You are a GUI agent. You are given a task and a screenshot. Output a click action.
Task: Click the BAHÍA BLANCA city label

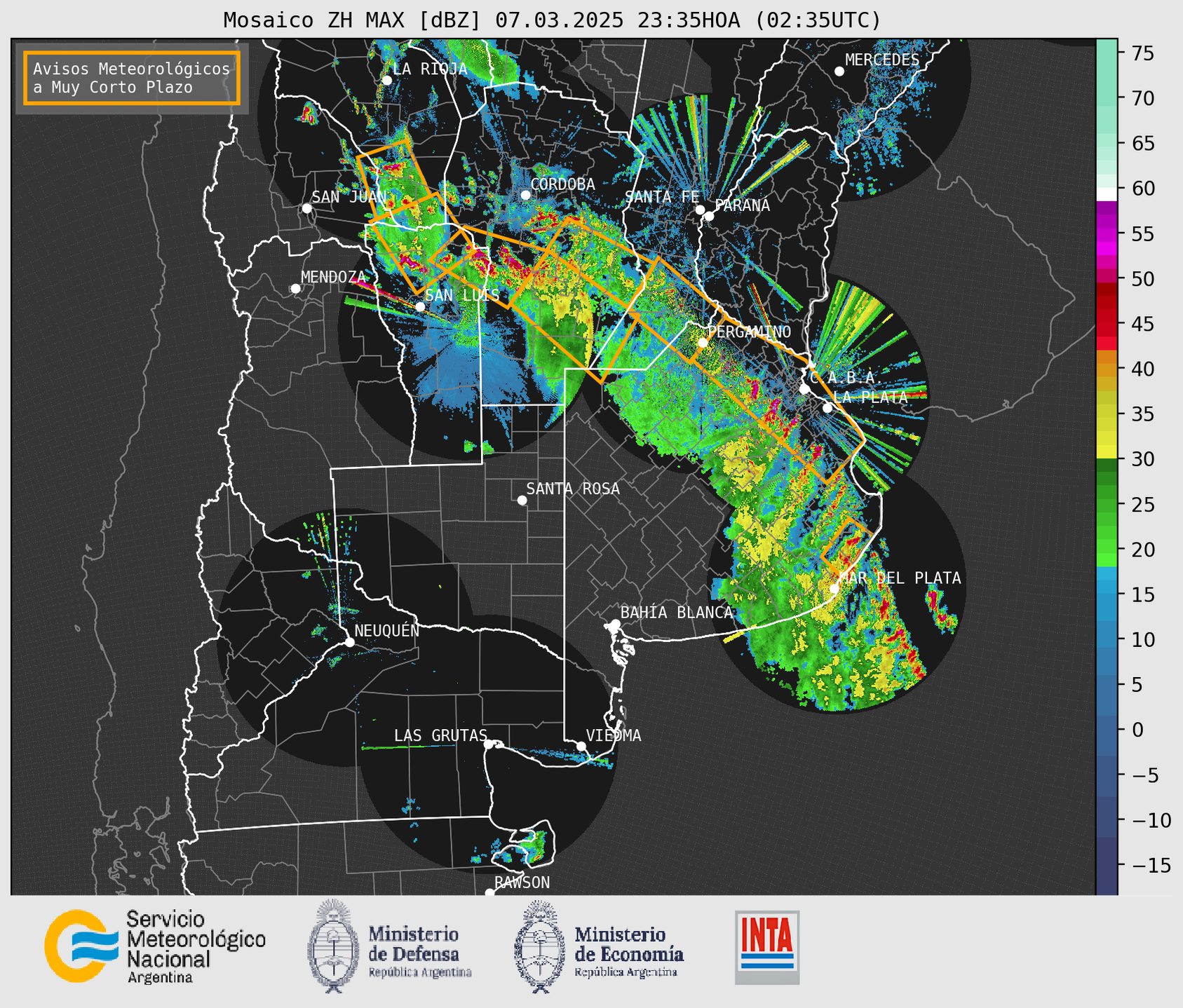point(677,613)
